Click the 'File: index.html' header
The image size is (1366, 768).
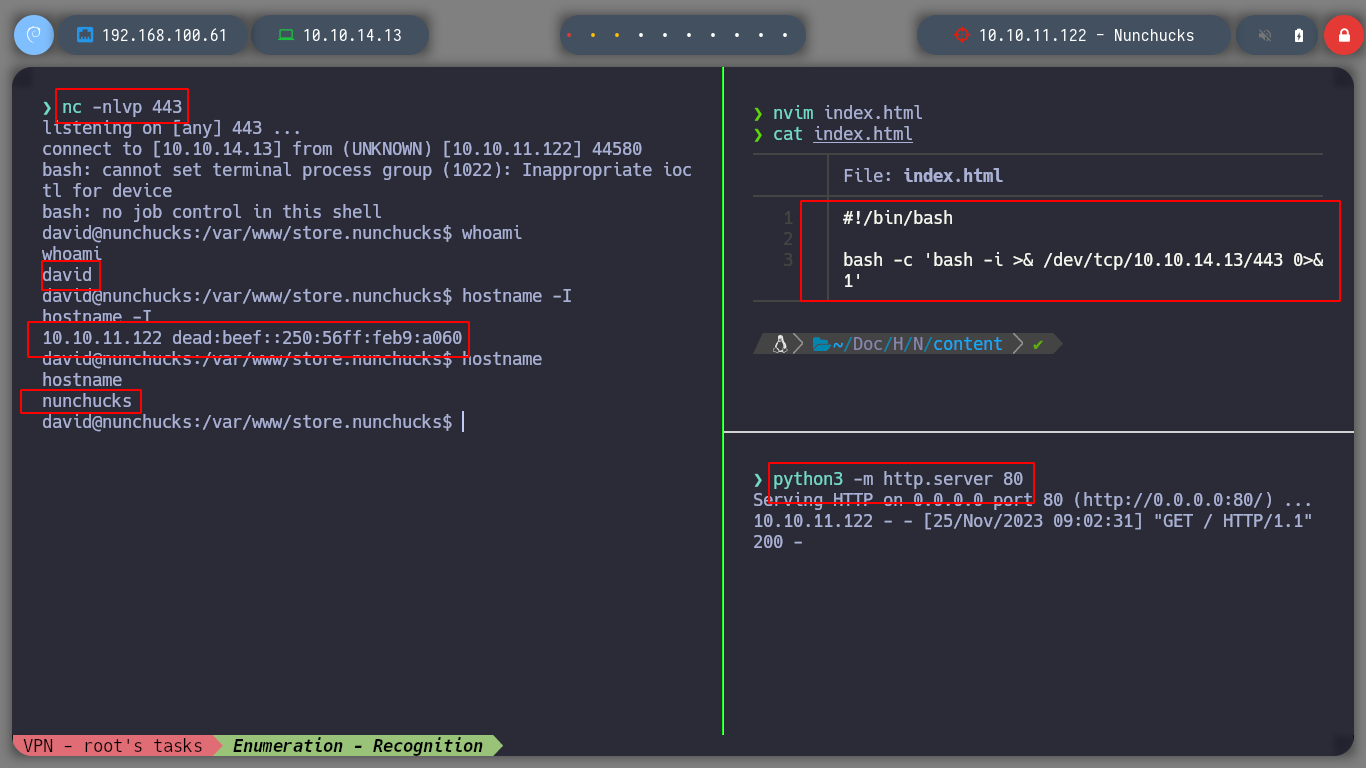[923, 176]
